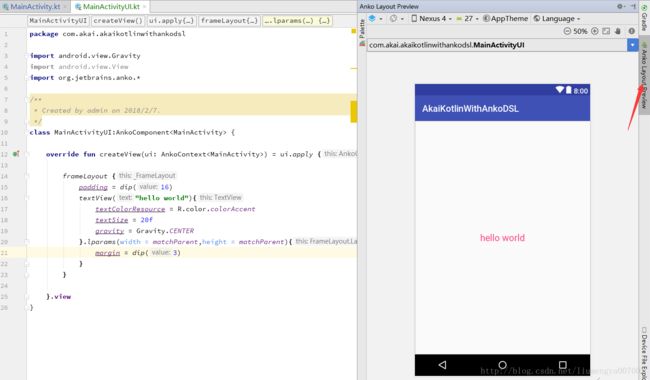Collapse the textView block fold at line 16
This screenshot has width=650, height=380.
27,198
